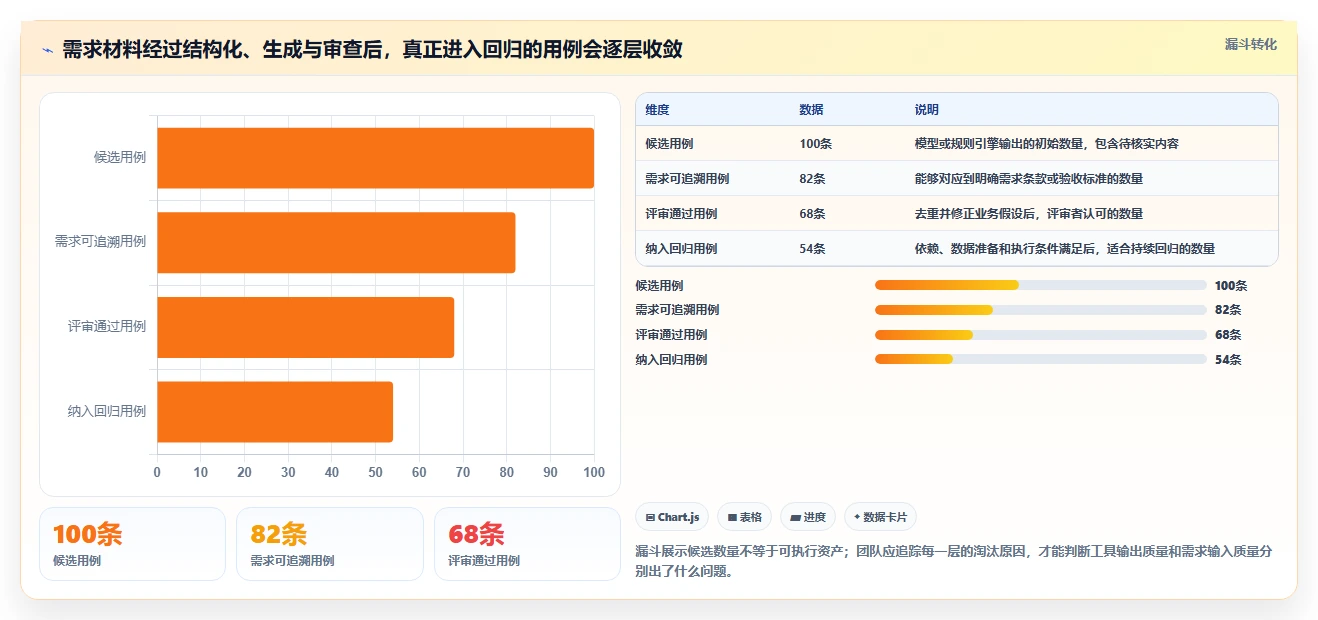This screenshot has width=1318, height=620.
Task: Click the 候选用例 cell in the table
Action: pos(669,144)
